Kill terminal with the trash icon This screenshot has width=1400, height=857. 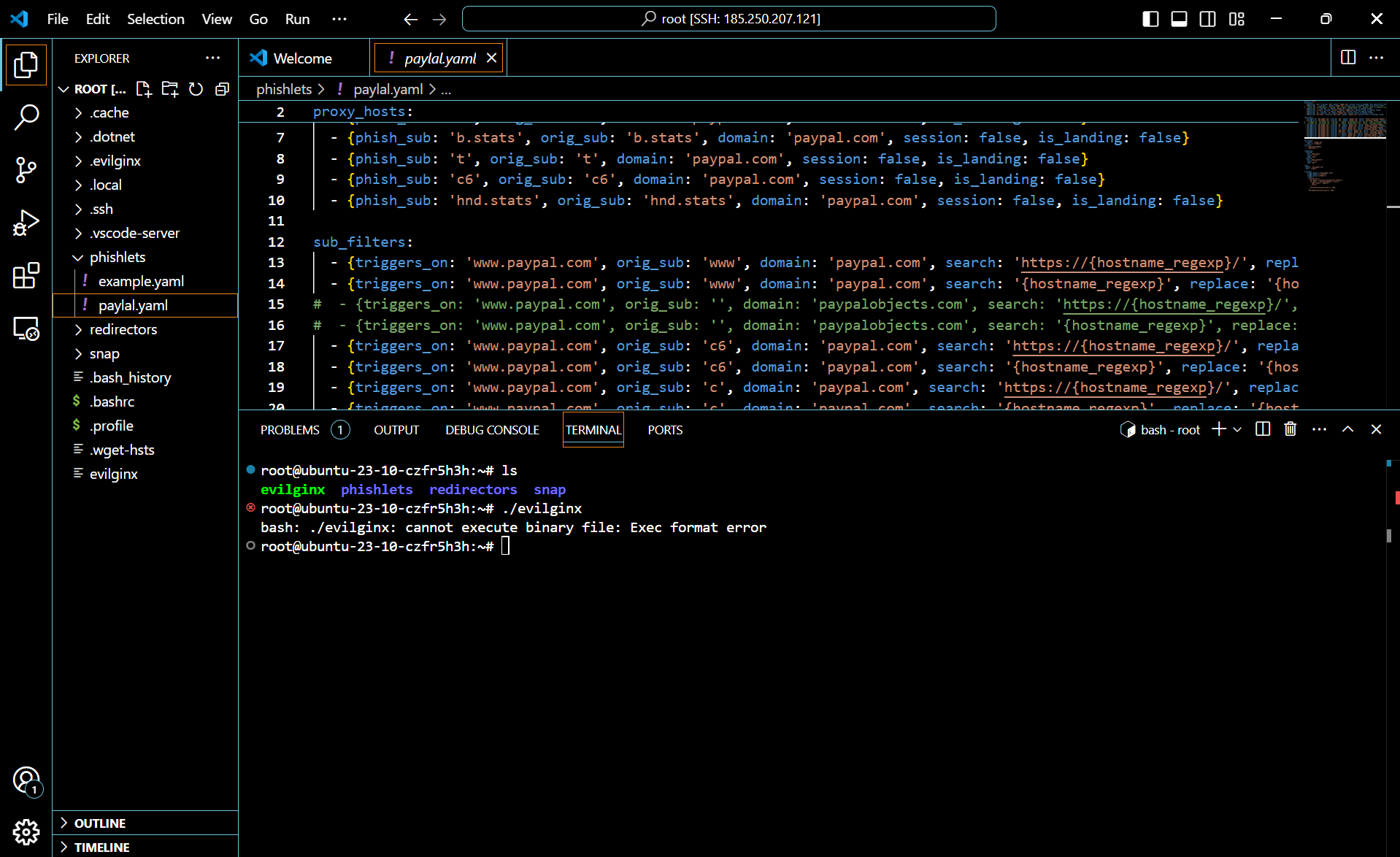point(1291,429)
